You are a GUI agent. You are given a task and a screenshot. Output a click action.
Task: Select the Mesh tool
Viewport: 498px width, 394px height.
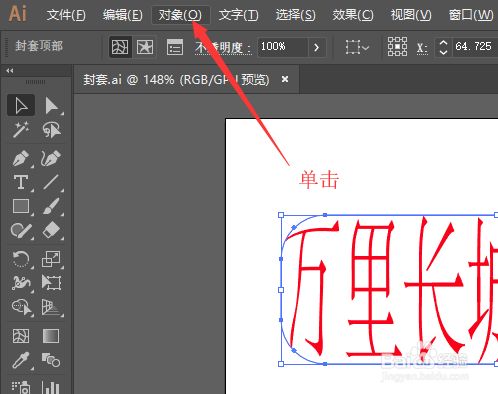tap(21, 336)
